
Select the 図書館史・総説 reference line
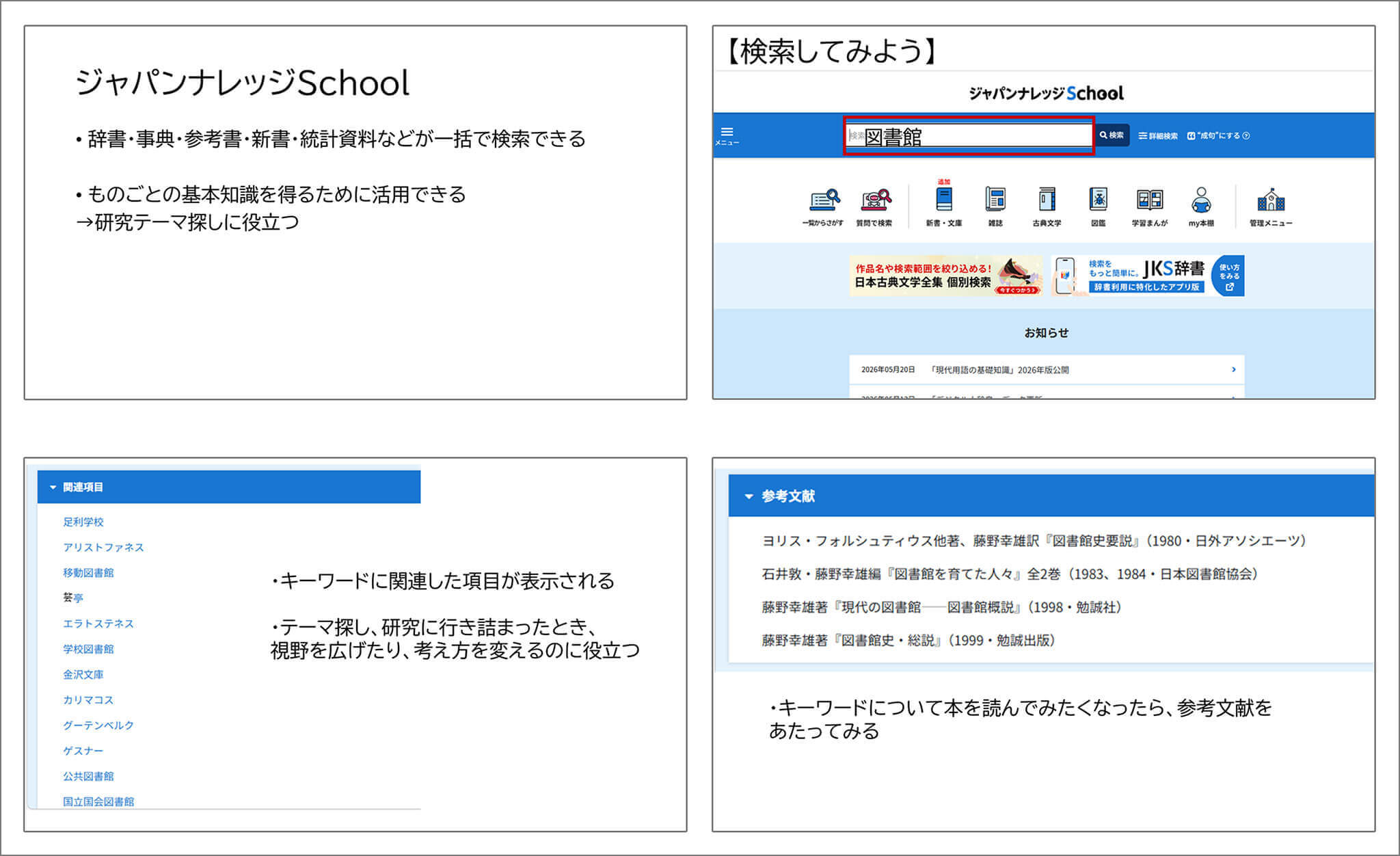point(908,641)
